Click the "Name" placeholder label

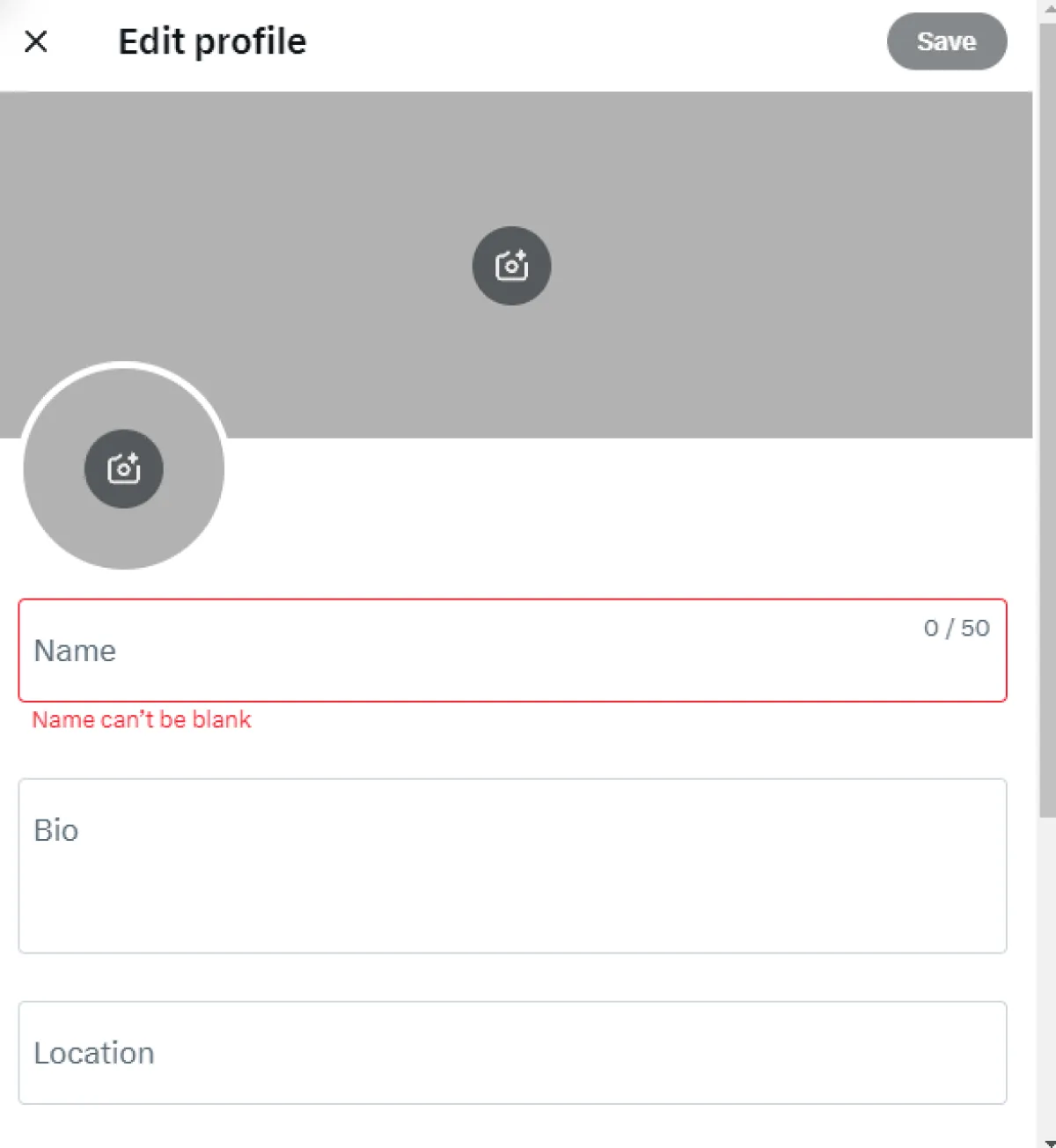click(75, 651)
